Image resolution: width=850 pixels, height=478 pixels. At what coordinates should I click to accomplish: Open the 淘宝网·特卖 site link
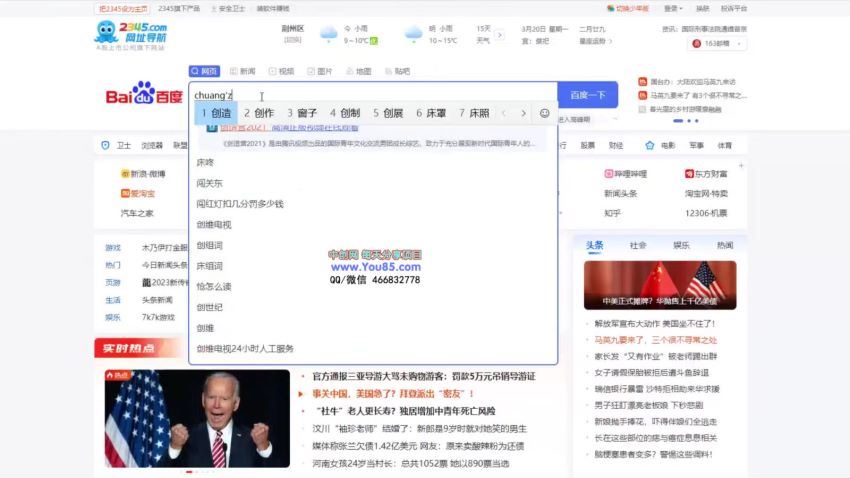point(706,193)
